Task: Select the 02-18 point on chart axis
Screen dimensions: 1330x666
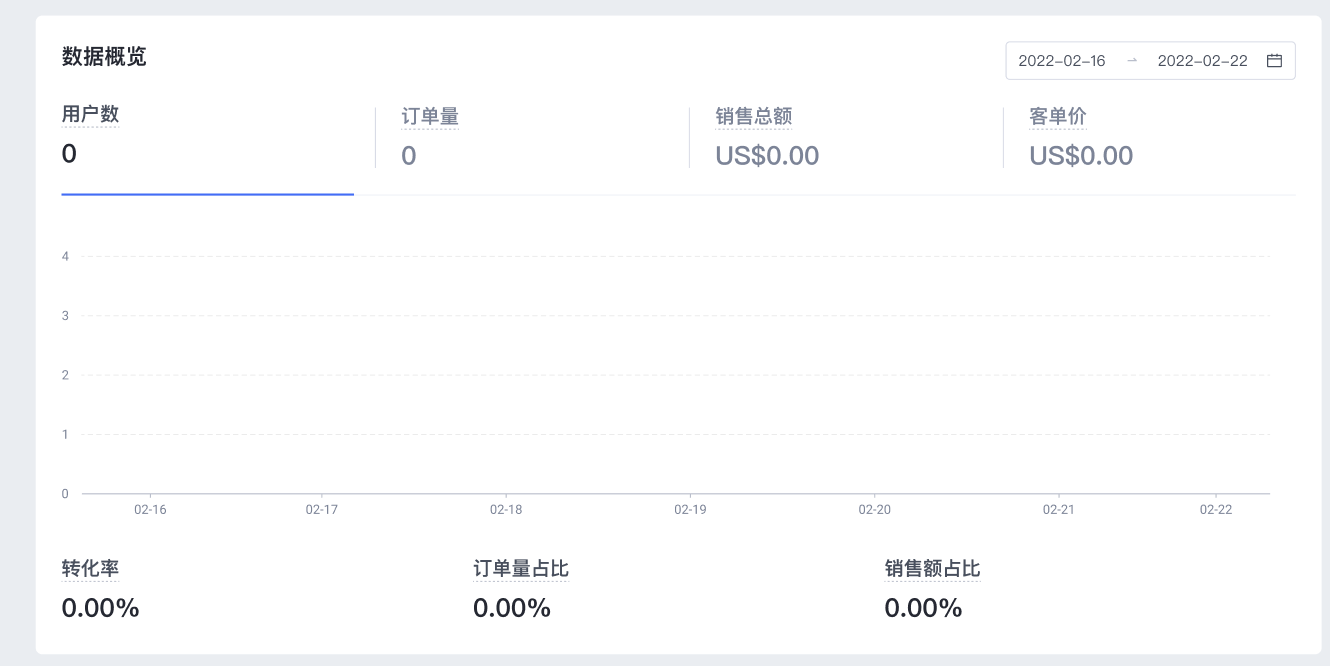Action: (506, 510)
